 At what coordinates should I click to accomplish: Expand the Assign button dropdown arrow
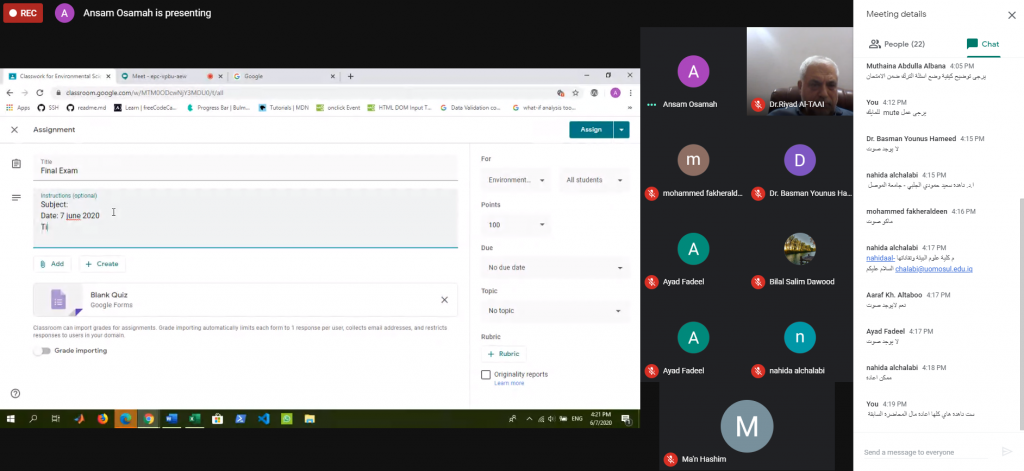(x=622, y=129)
